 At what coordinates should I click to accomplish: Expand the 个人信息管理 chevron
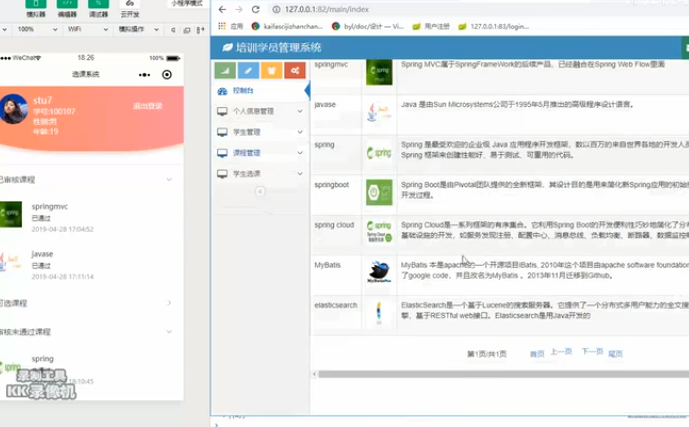[x=300, y=111]
